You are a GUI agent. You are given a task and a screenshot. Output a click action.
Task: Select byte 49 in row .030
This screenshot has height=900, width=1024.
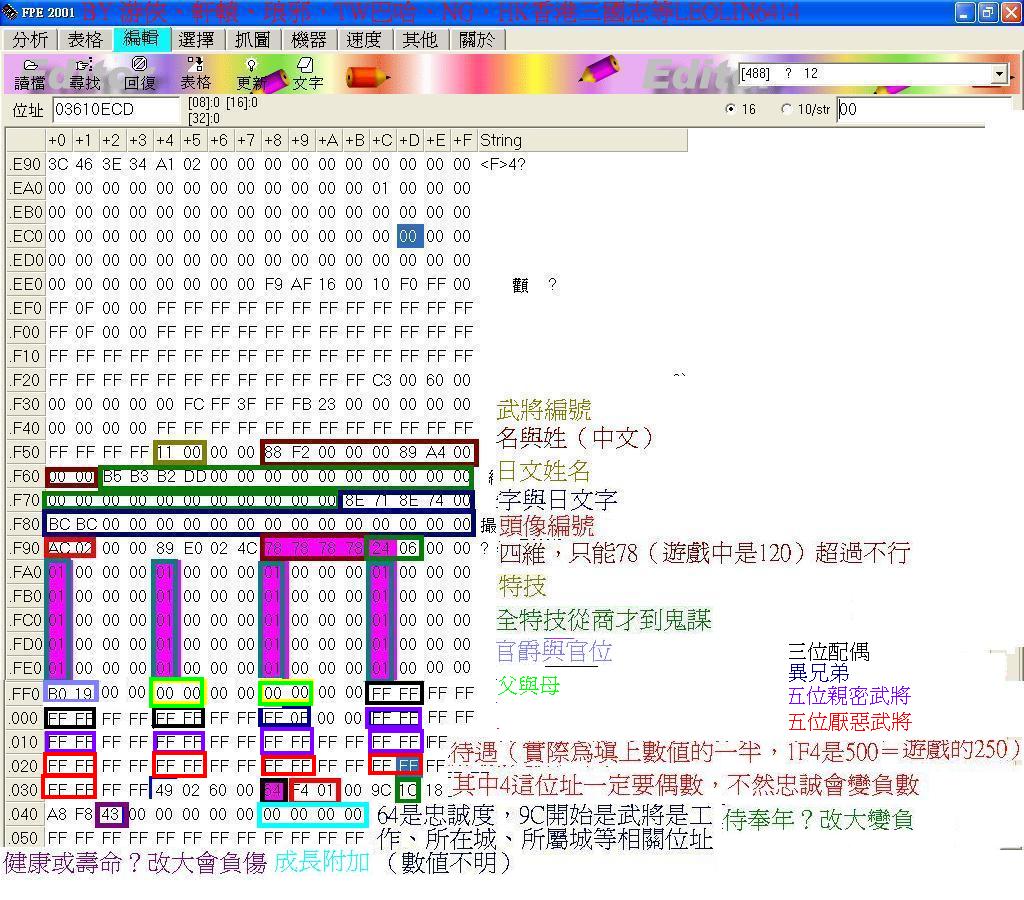point(165,790)
